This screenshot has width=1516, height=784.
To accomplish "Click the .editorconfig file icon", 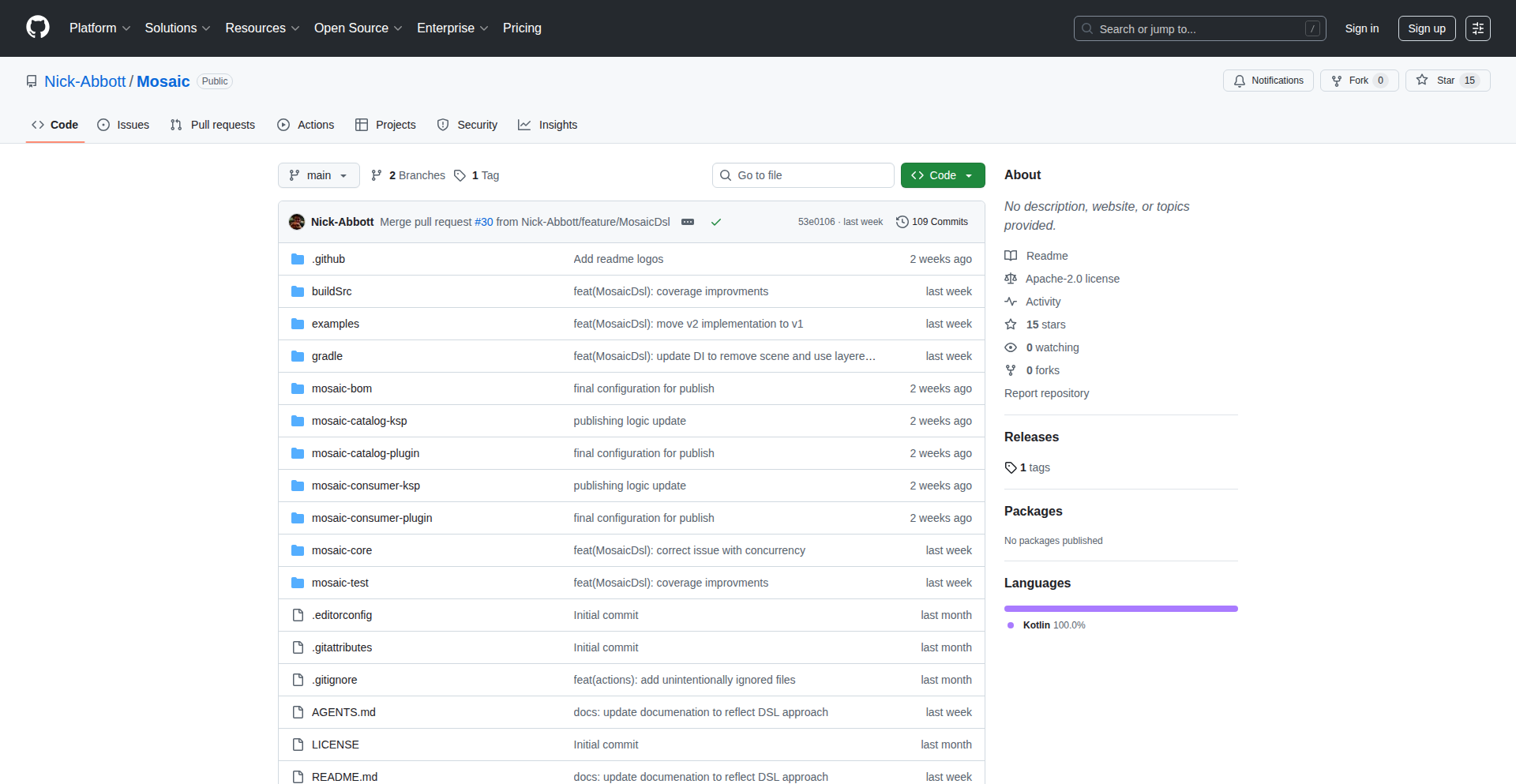I will [298, 615].
